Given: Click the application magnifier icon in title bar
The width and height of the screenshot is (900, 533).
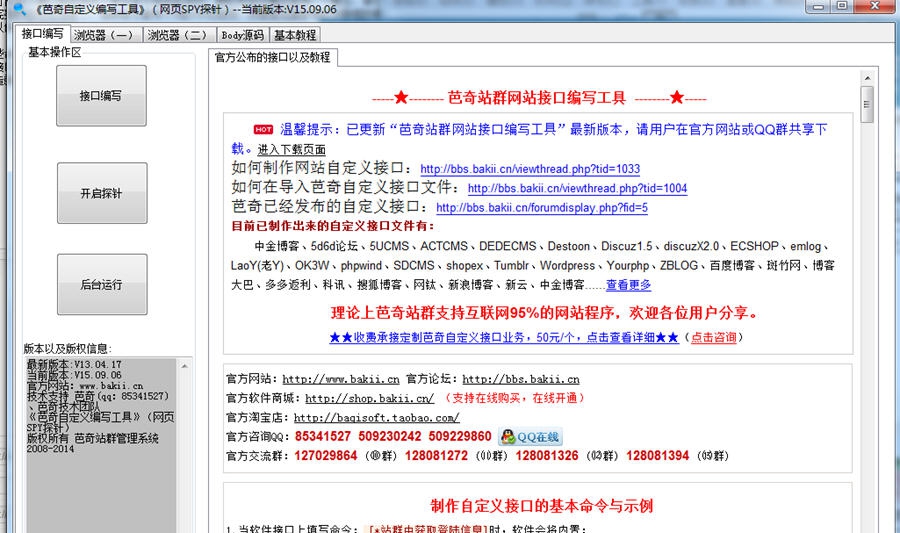Looking at the screenshot, I should tap(19, 9).
